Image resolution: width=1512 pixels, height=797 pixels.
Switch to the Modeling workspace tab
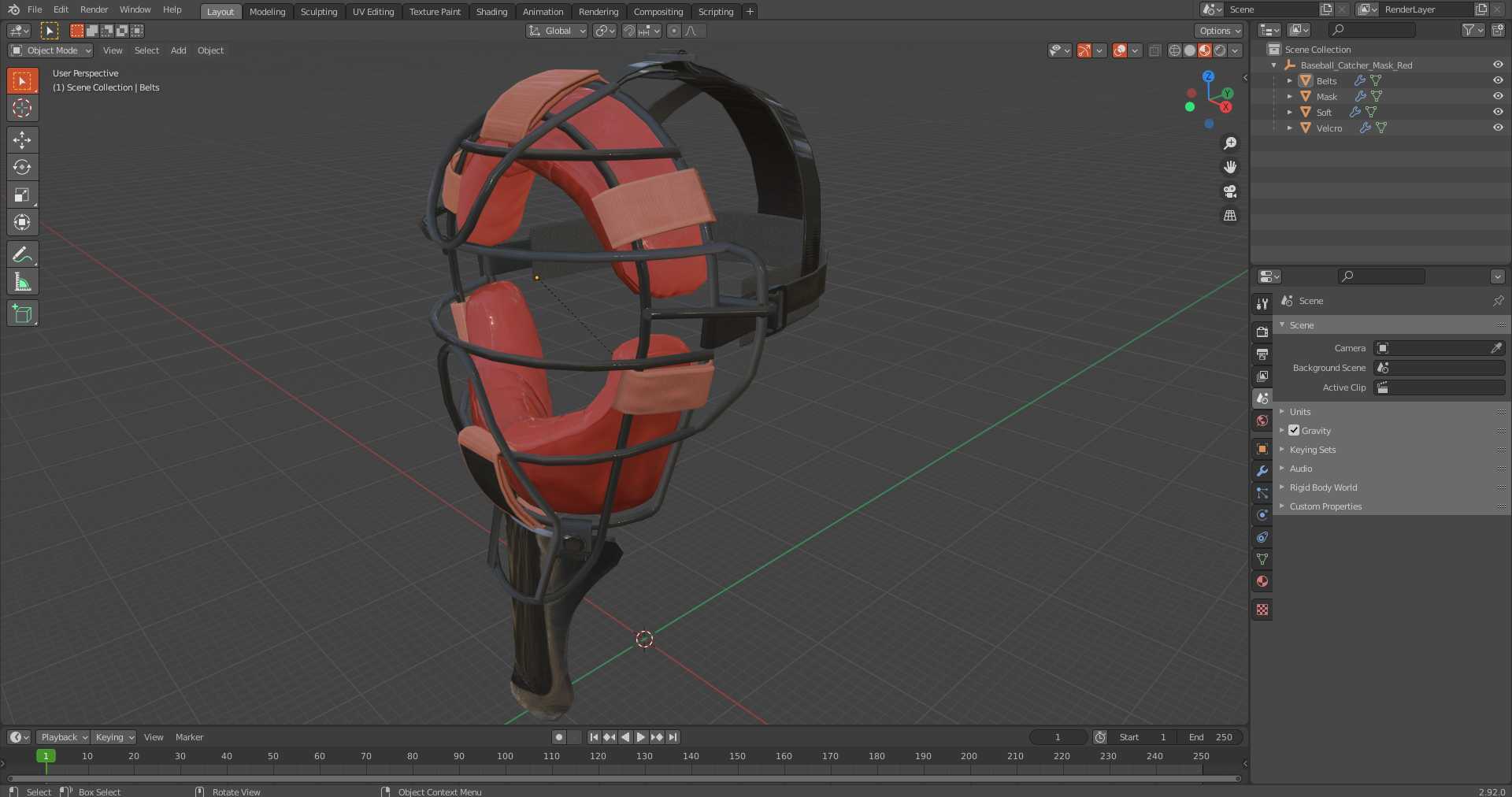point(267,11)
